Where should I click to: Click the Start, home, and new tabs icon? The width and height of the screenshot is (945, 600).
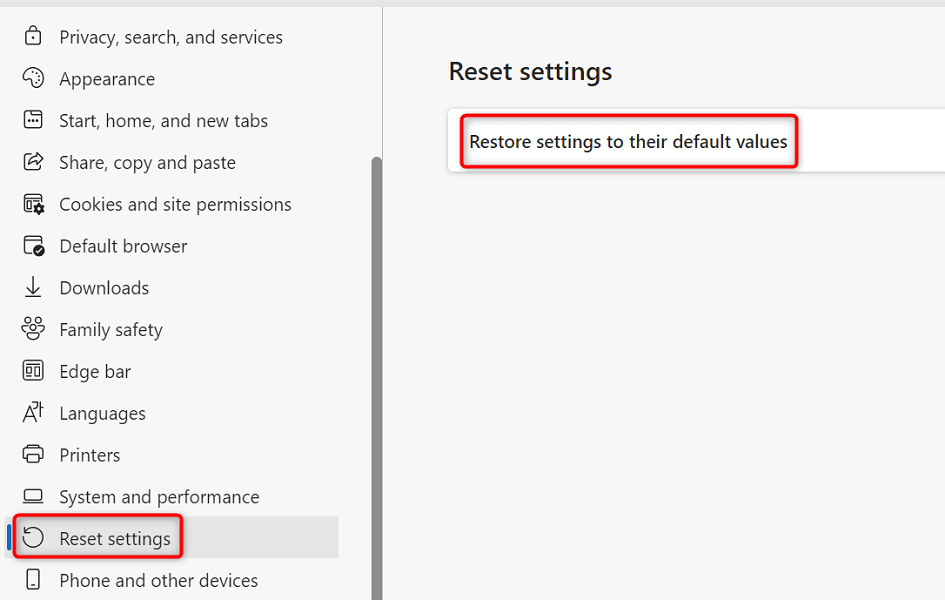tap(34, 120)
